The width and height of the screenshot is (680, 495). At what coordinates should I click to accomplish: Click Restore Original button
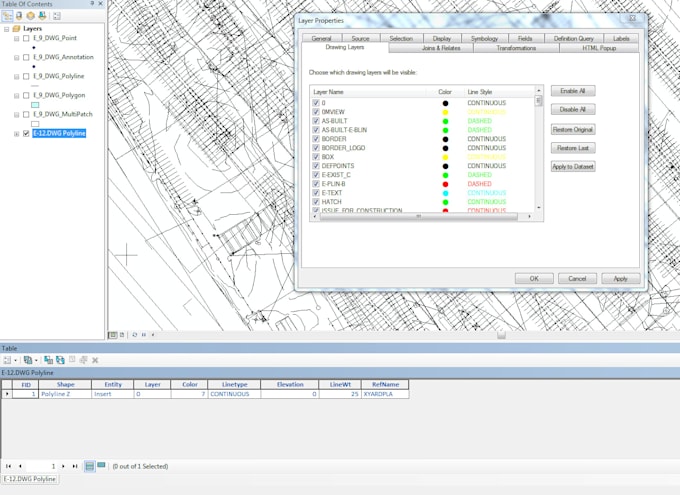pyautogui.click(x=573, y=130)
